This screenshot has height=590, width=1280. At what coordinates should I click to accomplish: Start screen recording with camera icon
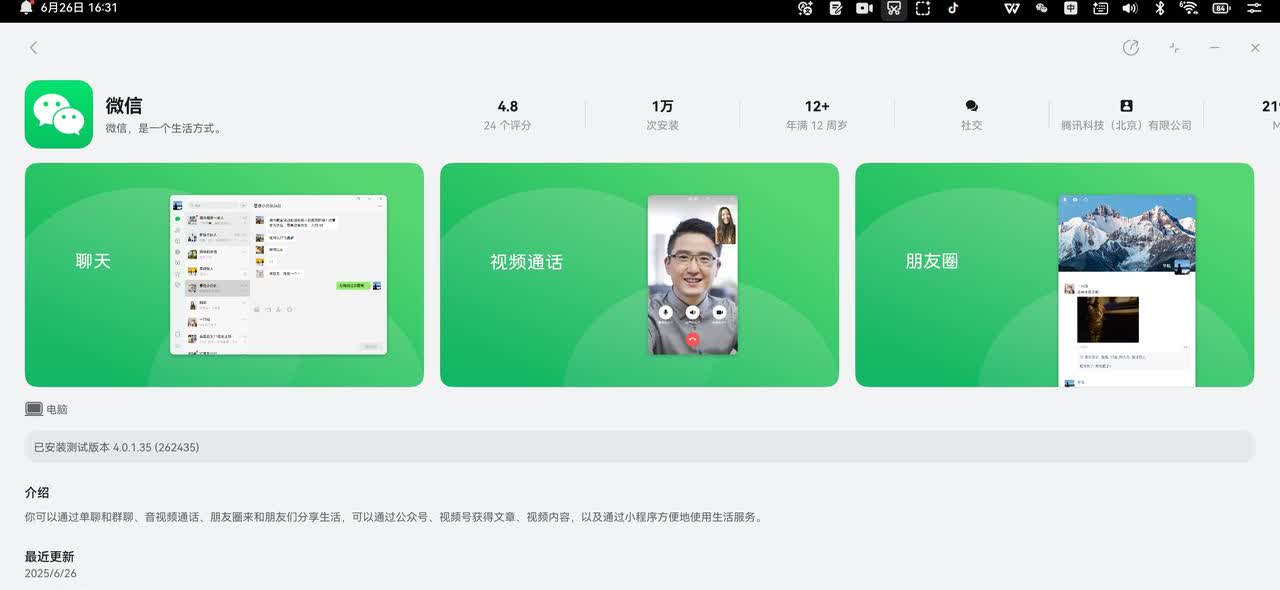864,8
